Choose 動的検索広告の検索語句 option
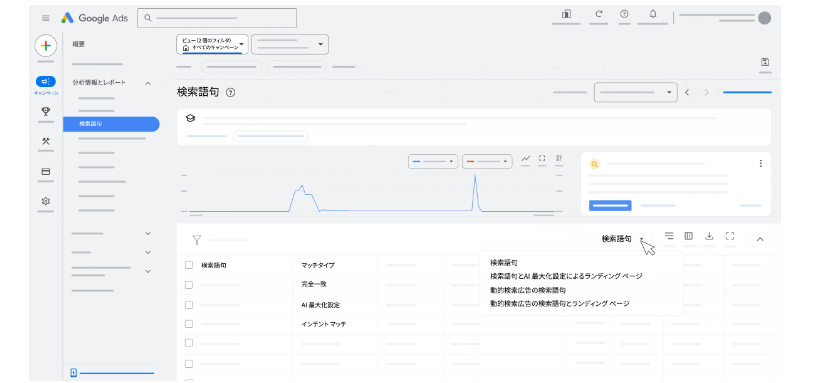The width and height of the screenshot is (818, 383). tap(528, 290)
